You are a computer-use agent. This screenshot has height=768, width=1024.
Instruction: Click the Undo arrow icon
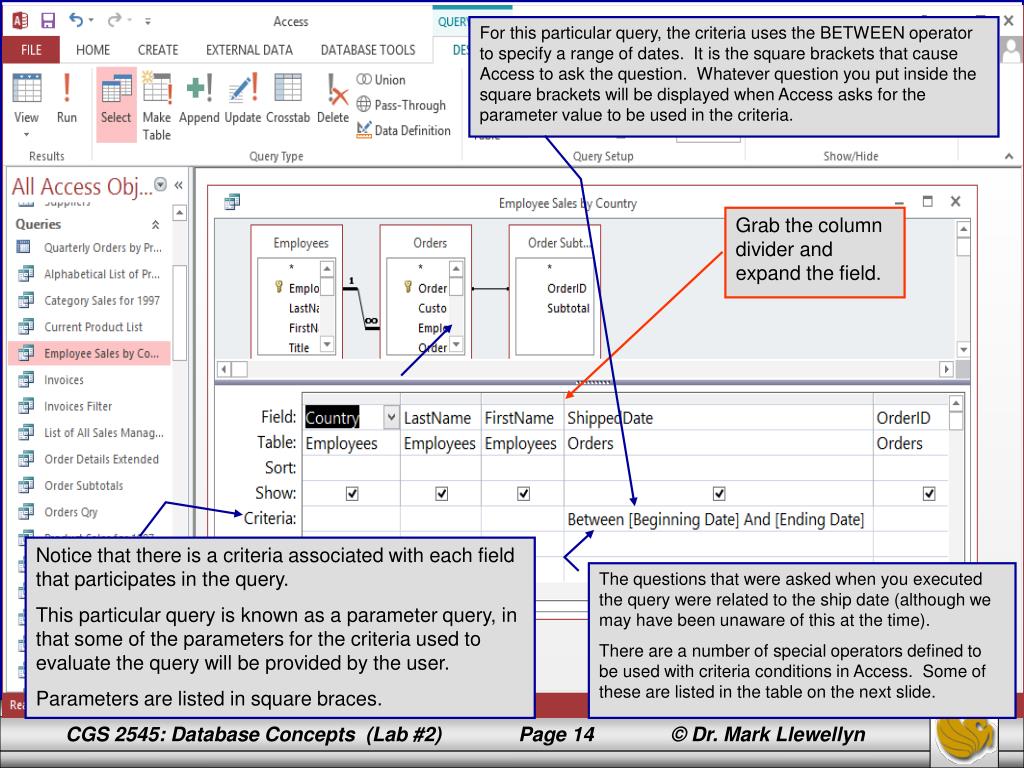(76, 20)
